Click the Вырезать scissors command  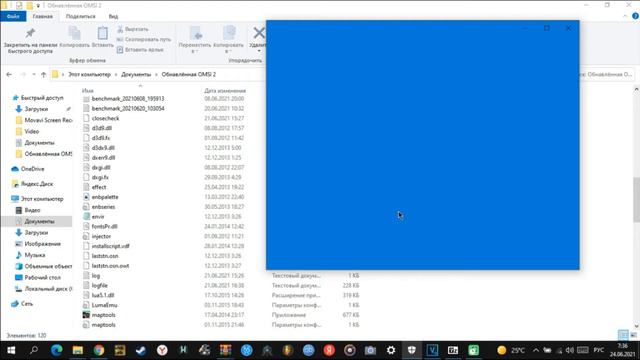coord(133,29)
